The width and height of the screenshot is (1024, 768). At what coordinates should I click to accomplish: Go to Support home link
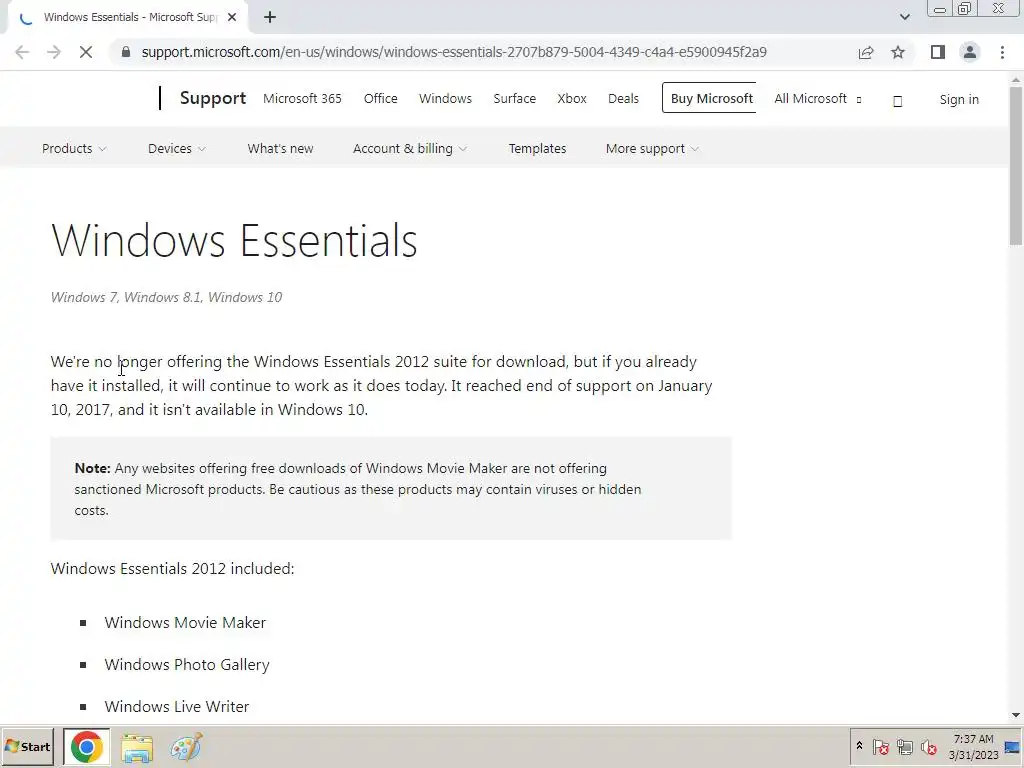point(213,98)
